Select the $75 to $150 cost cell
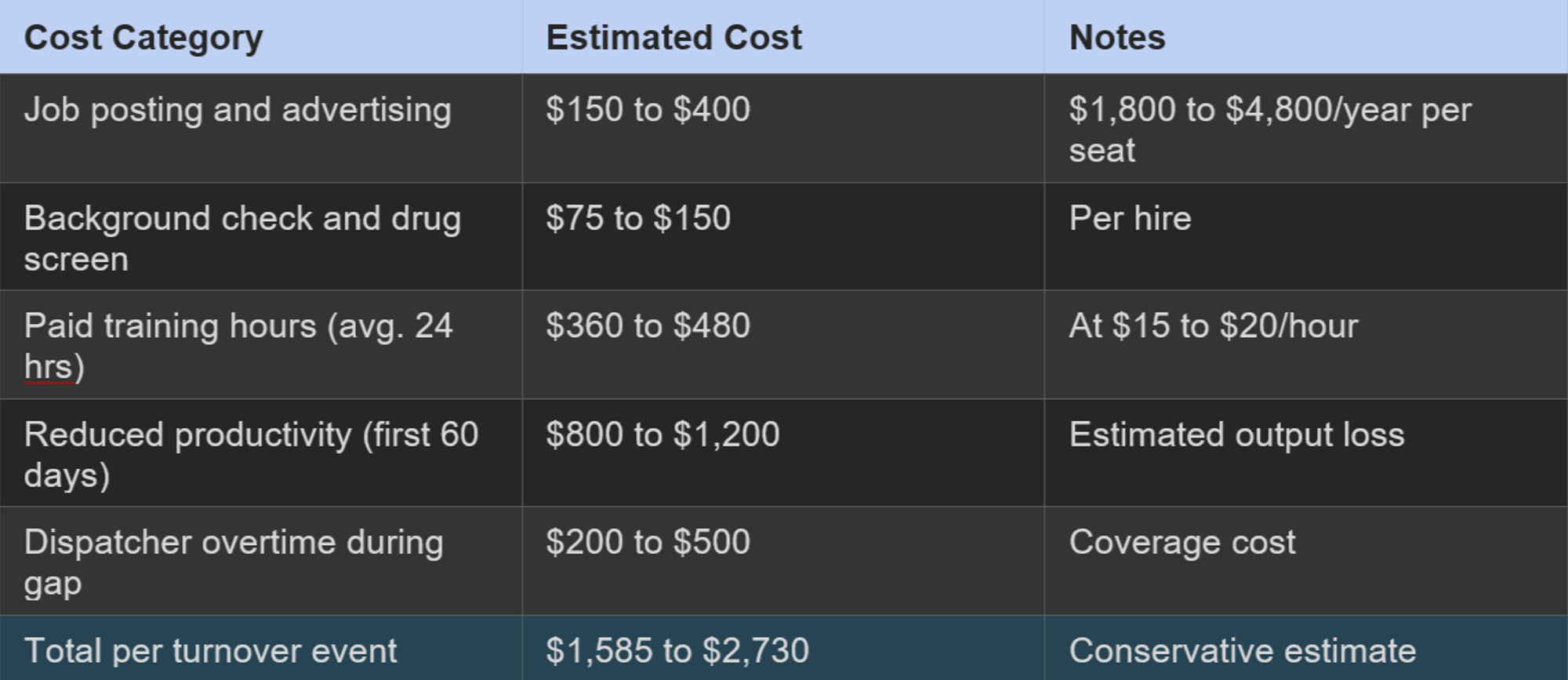This screenshot has height=680, width=1568. pos(638,218)
